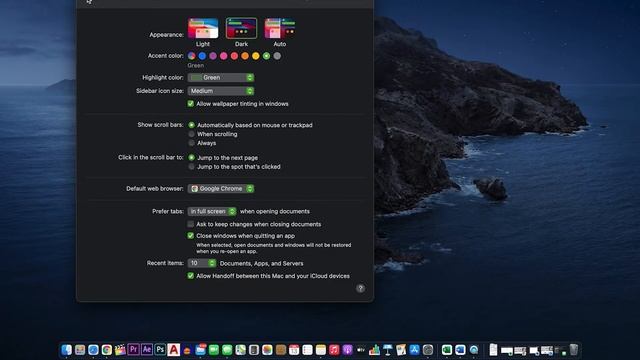Select the red accent color

pyautogui.click(x=234, y=56)
